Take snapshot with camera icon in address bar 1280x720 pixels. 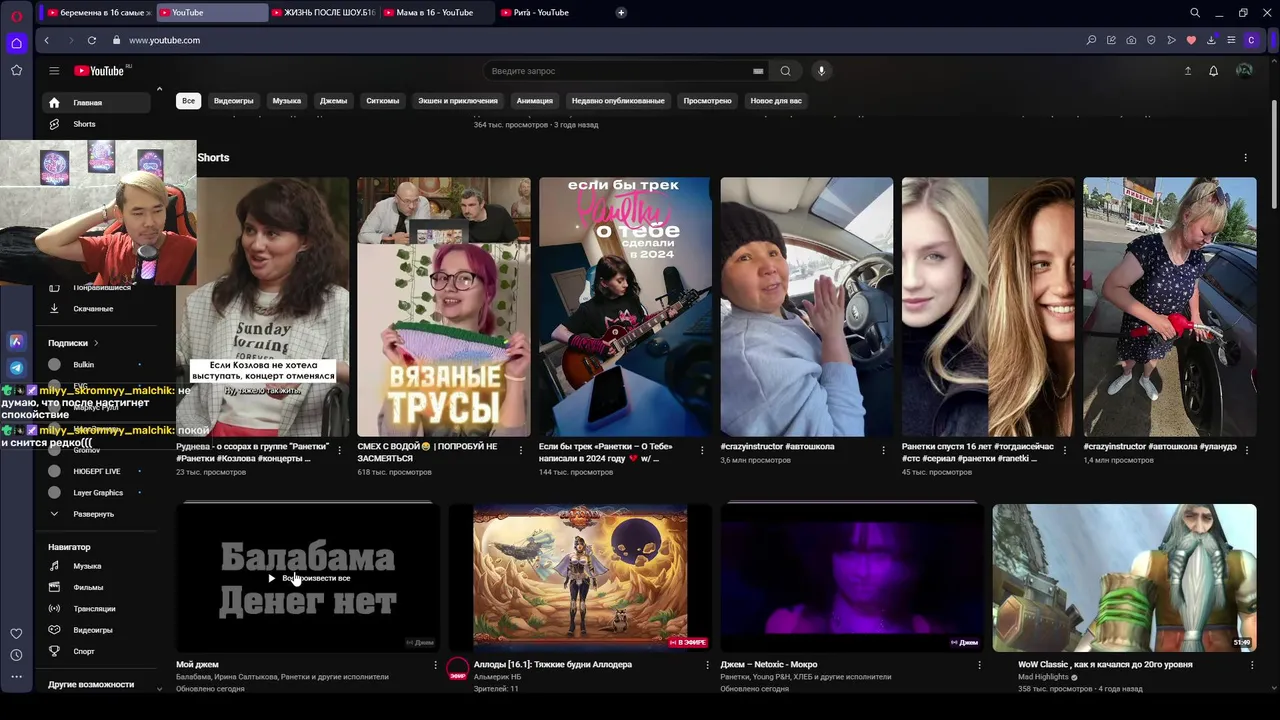click(1131, 40)
